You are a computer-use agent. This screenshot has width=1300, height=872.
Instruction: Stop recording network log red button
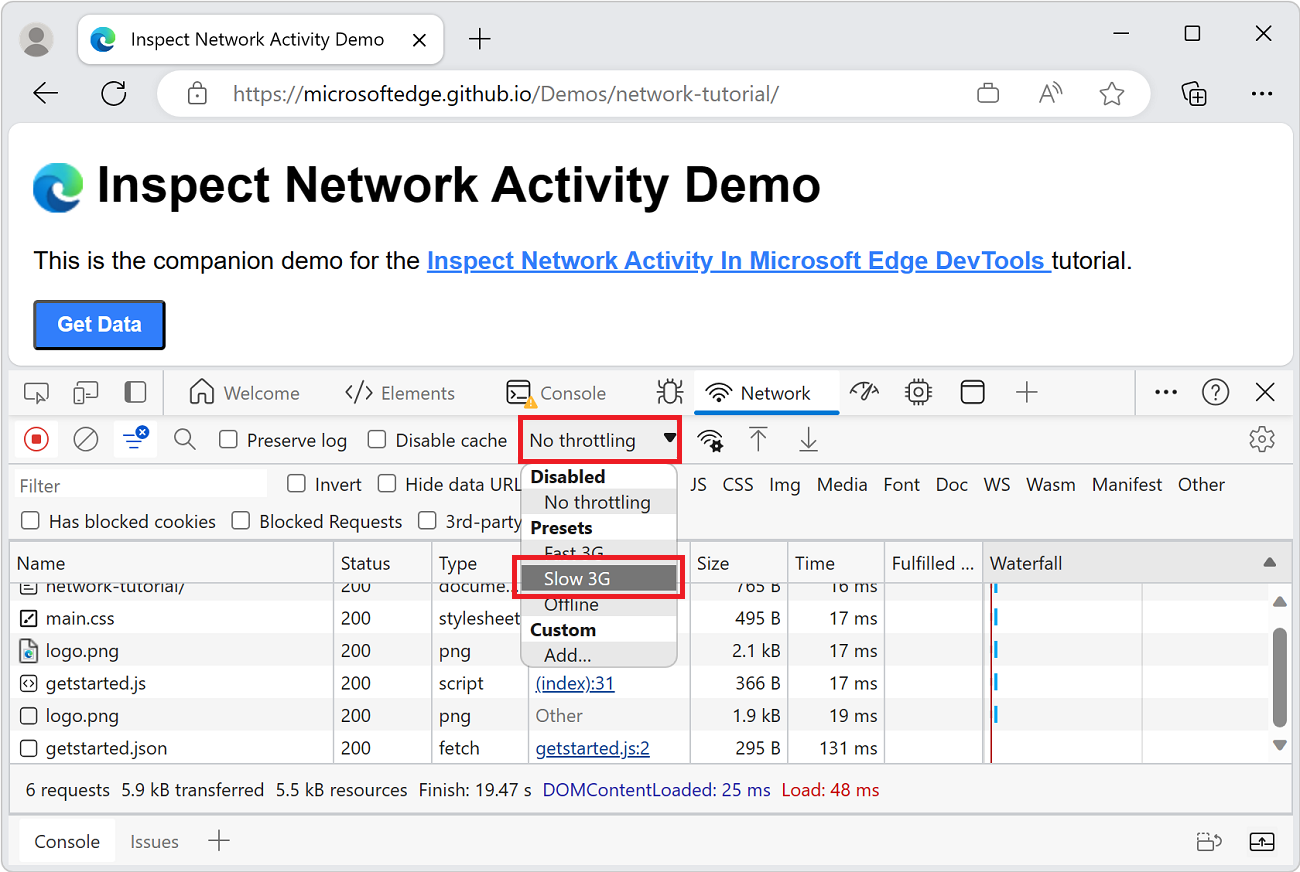37,439
